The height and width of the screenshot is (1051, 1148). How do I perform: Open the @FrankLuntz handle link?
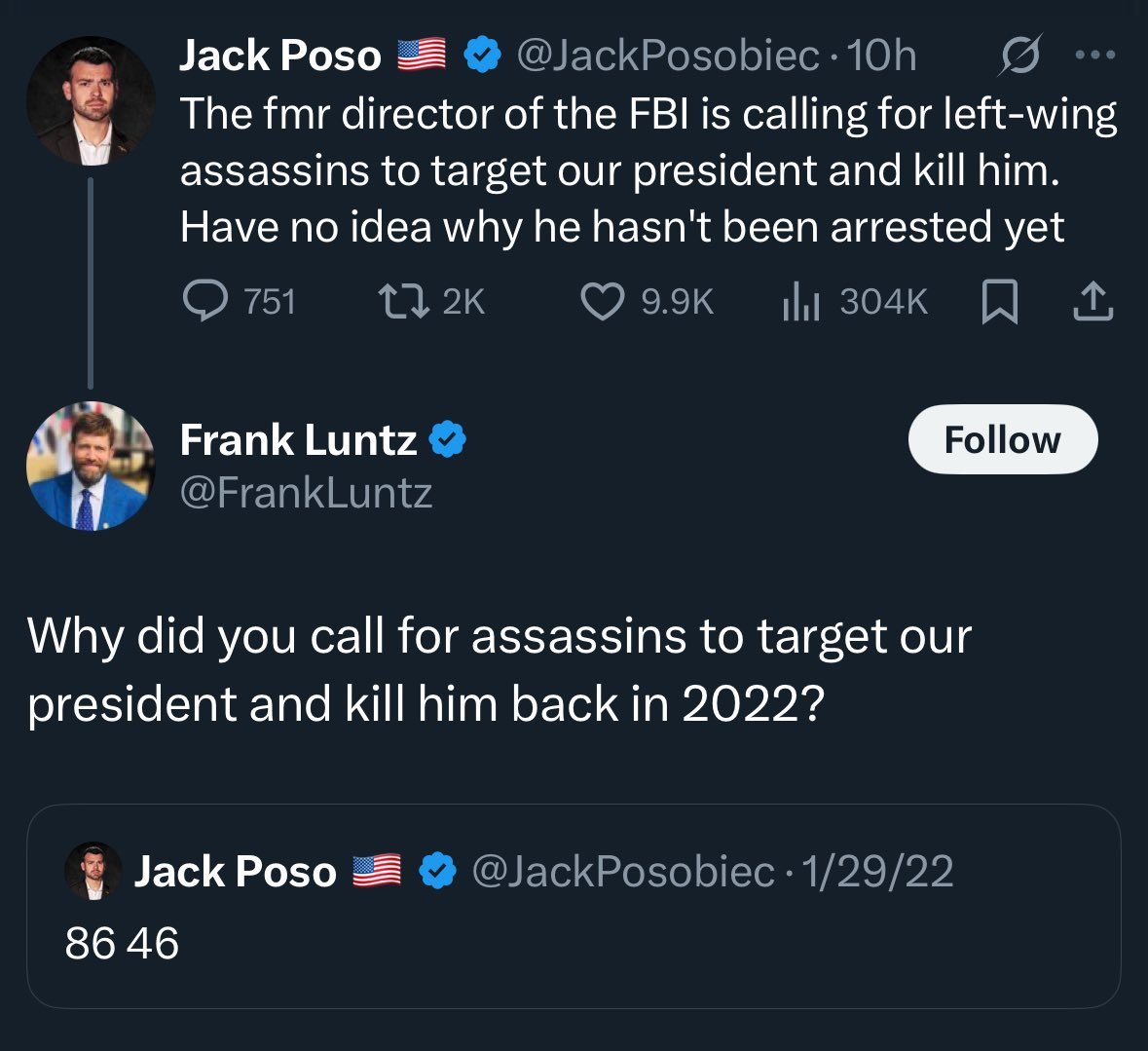coord(306,493)
